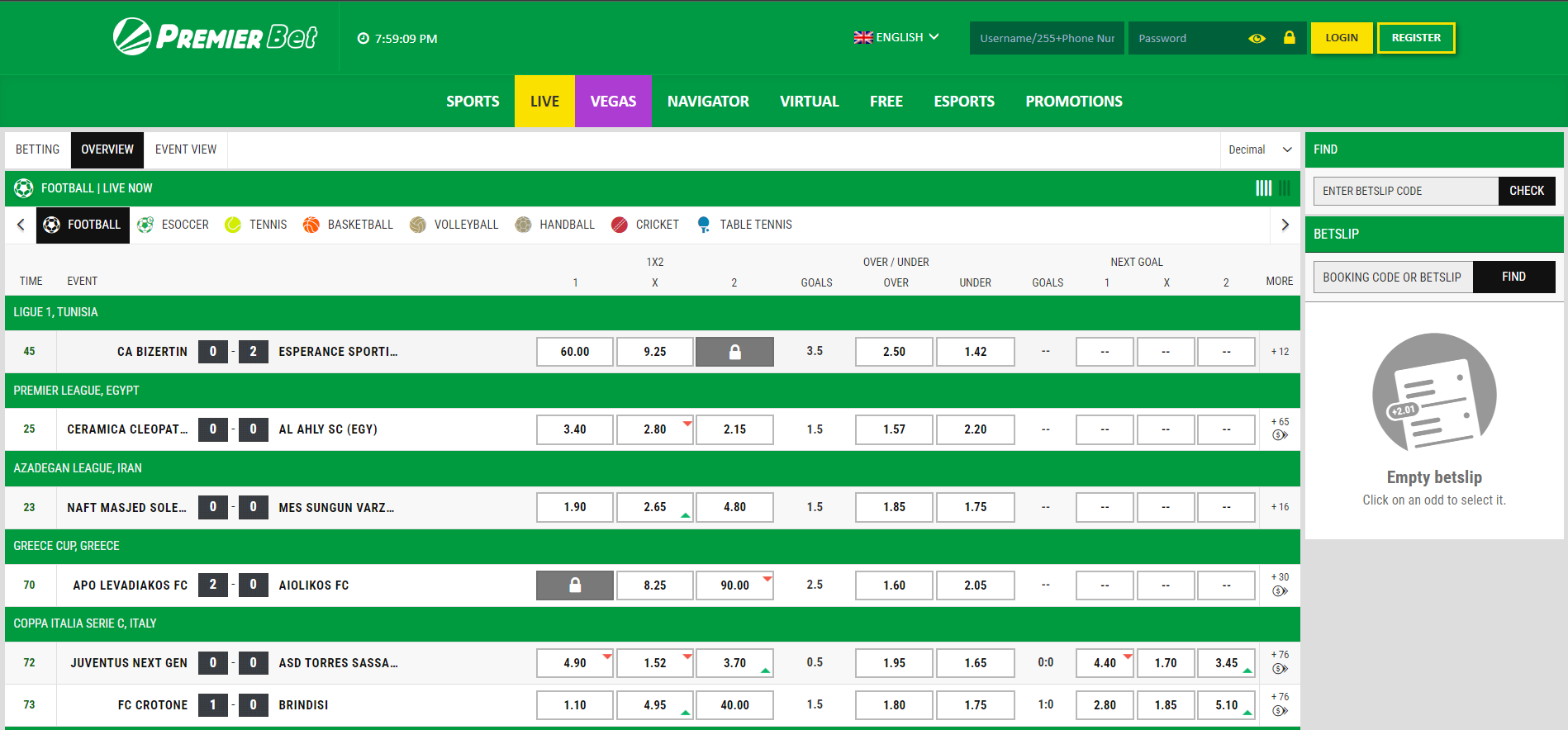Open the SPORTS menu
Viewport: 1568px width, 730px height.
click(x=473, y=102)
